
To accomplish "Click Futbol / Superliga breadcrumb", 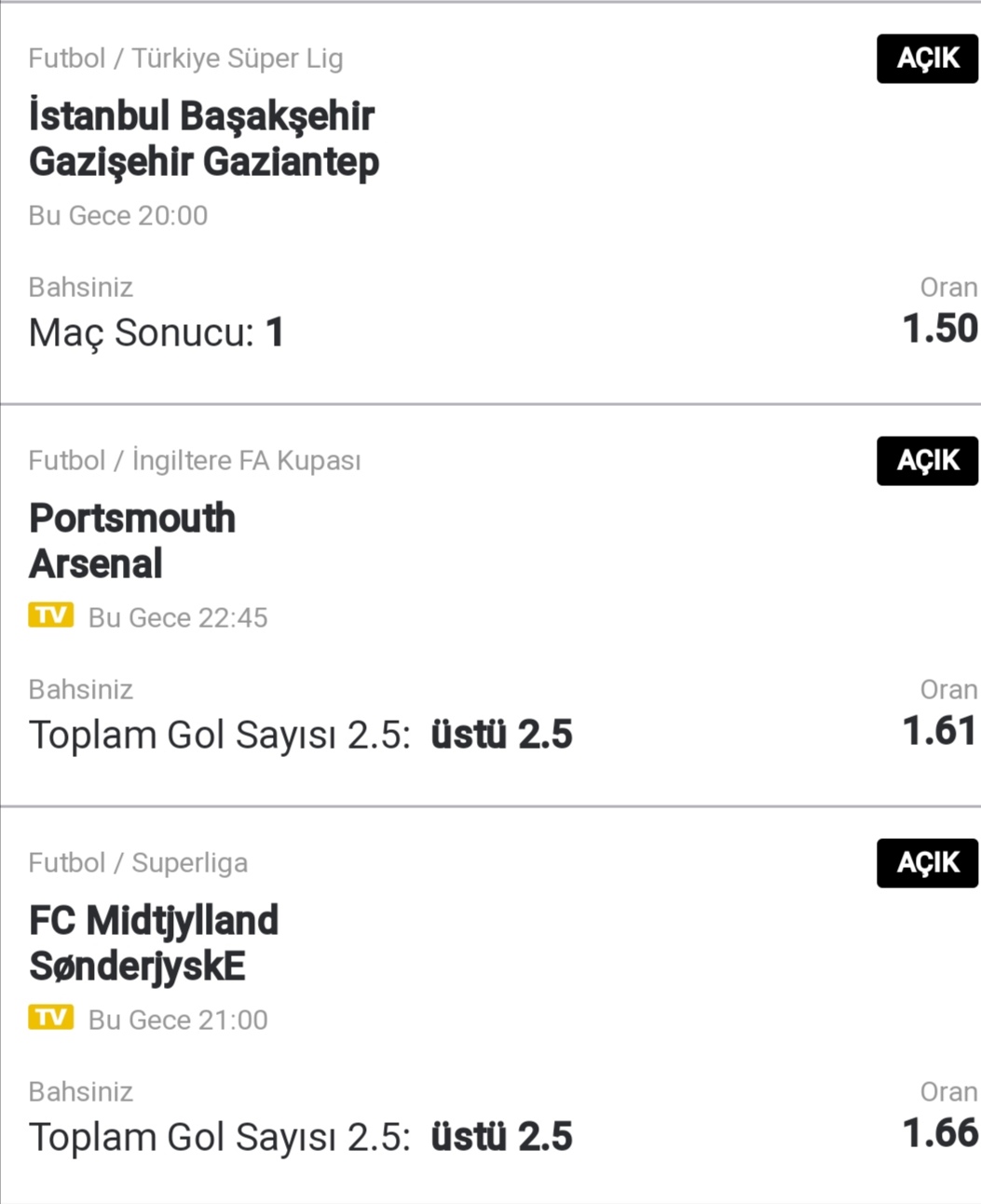I will tap(138, 863).
